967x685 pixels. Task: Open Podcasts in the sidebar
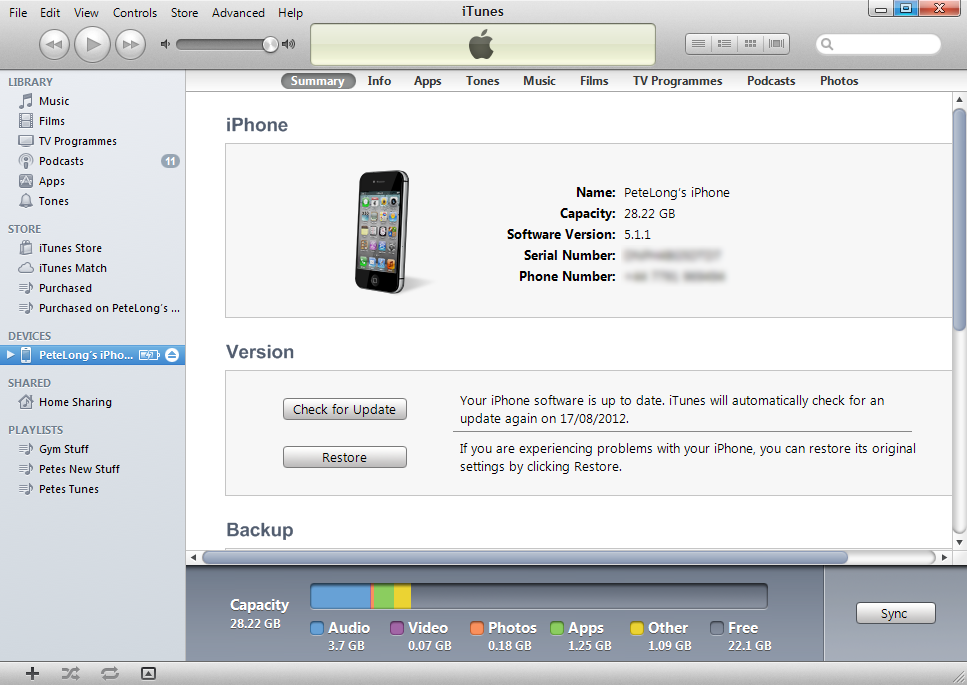pyautogui.click(x=93, y=161)
